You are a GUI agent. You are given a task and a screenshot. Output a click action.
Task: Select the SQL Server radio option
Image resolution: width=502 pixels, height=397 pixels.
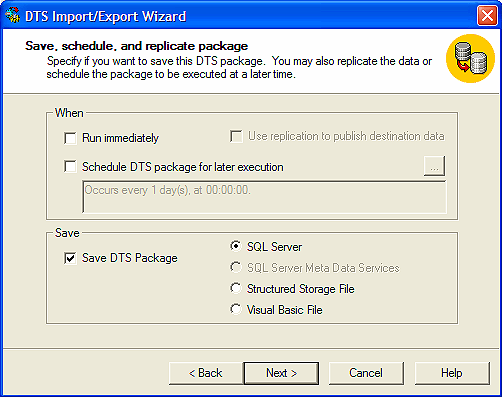point(236,246)
